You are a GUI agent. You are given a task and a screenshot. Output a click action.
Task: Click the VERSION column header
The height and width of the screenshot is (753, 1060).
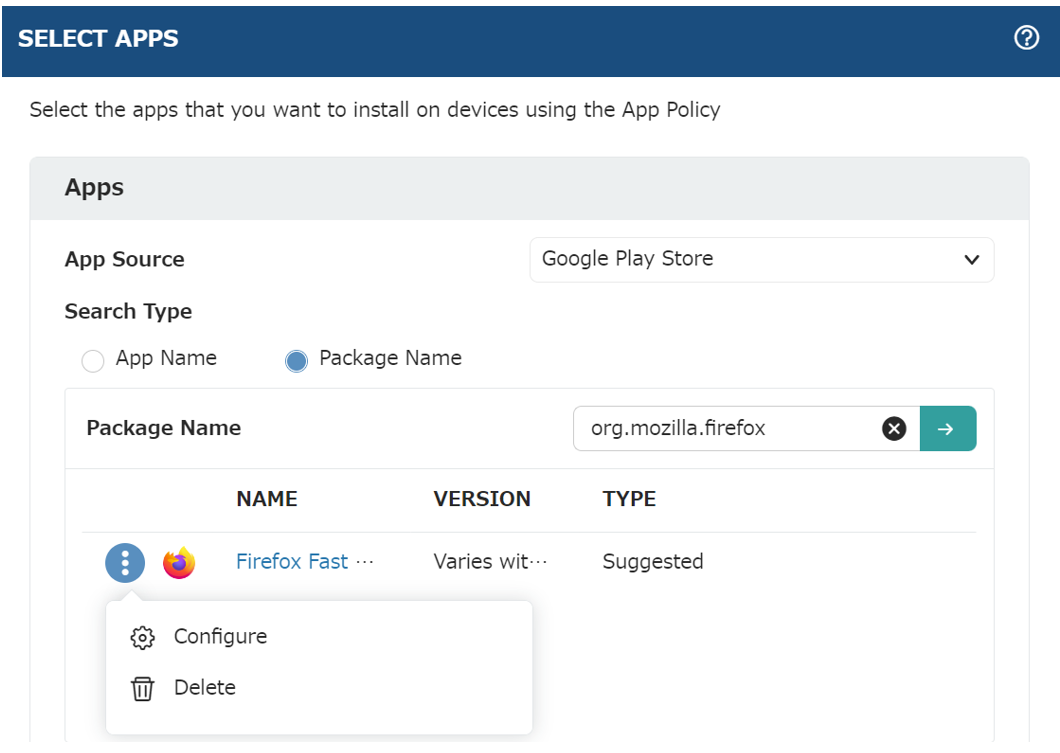[482, 499]
